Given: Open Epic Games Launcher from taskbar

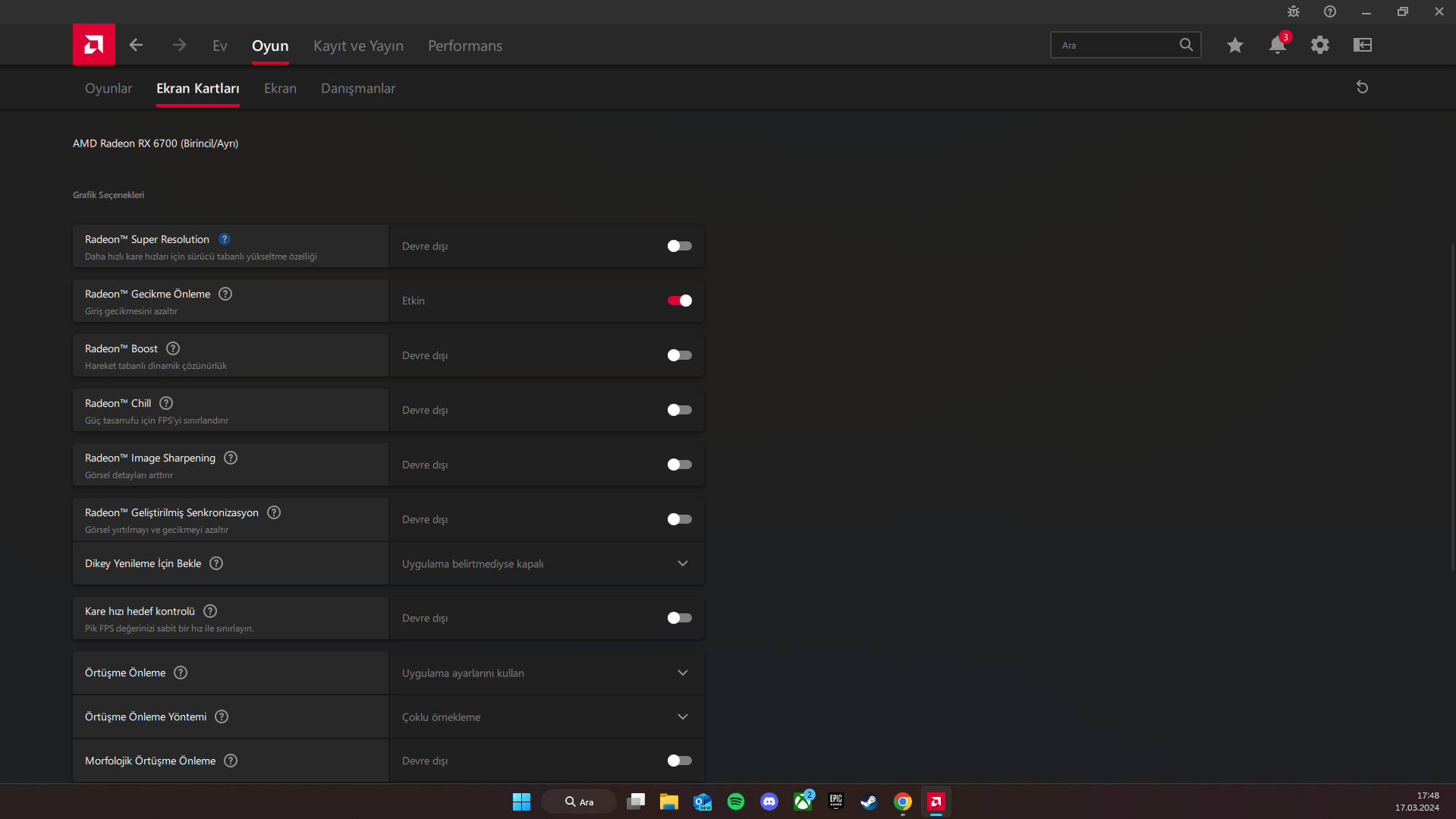Looking at the screenshot, I should tap(836, 802).
